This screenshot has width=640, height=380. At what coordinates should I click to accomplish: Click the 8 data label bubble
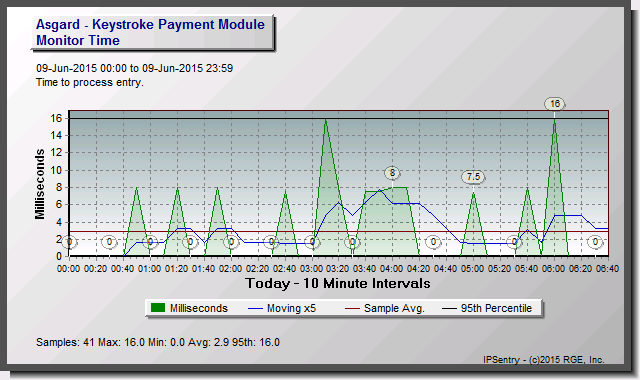[x=392, y=173]
